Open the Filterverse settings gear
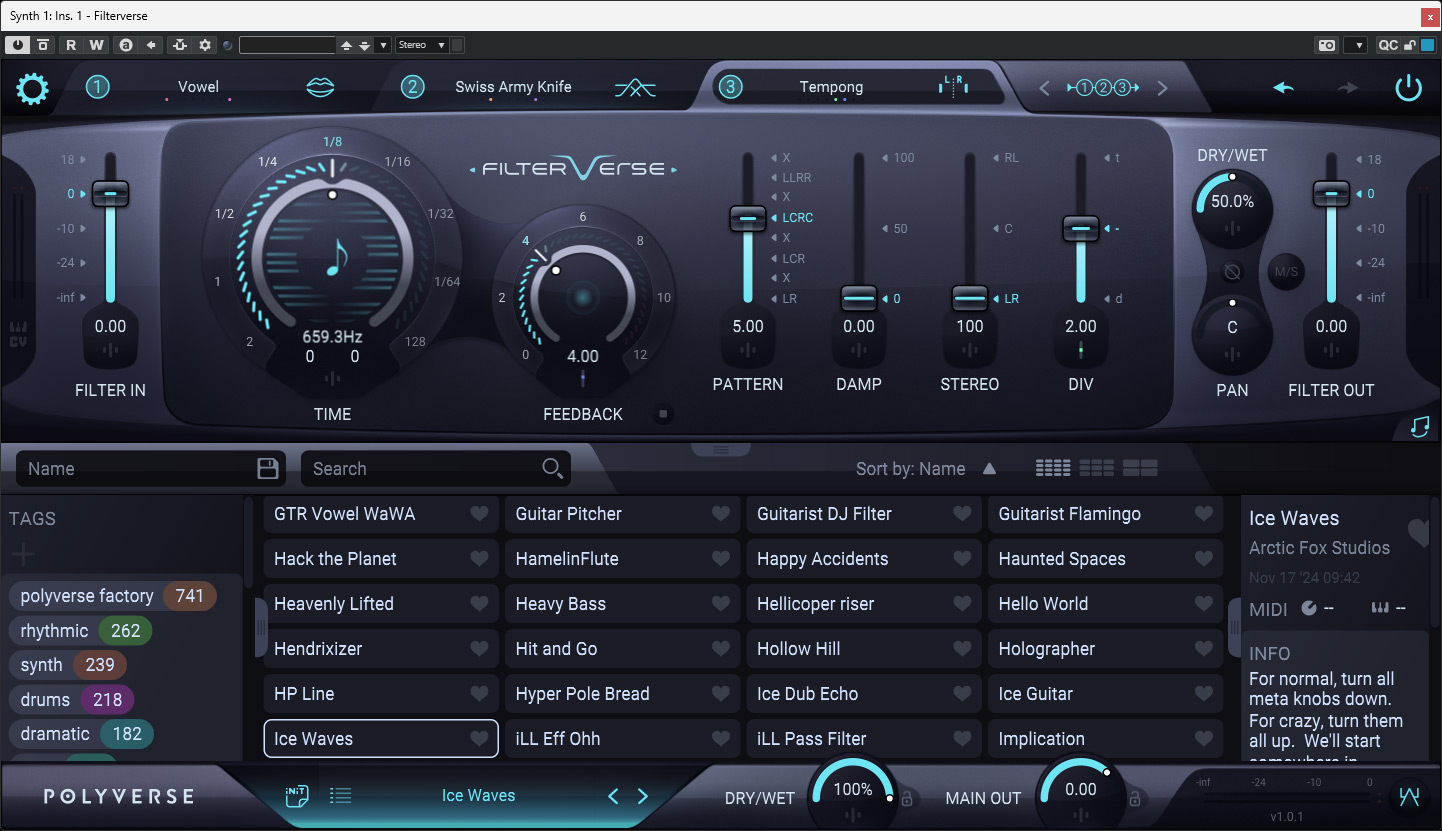 point(33,89)
